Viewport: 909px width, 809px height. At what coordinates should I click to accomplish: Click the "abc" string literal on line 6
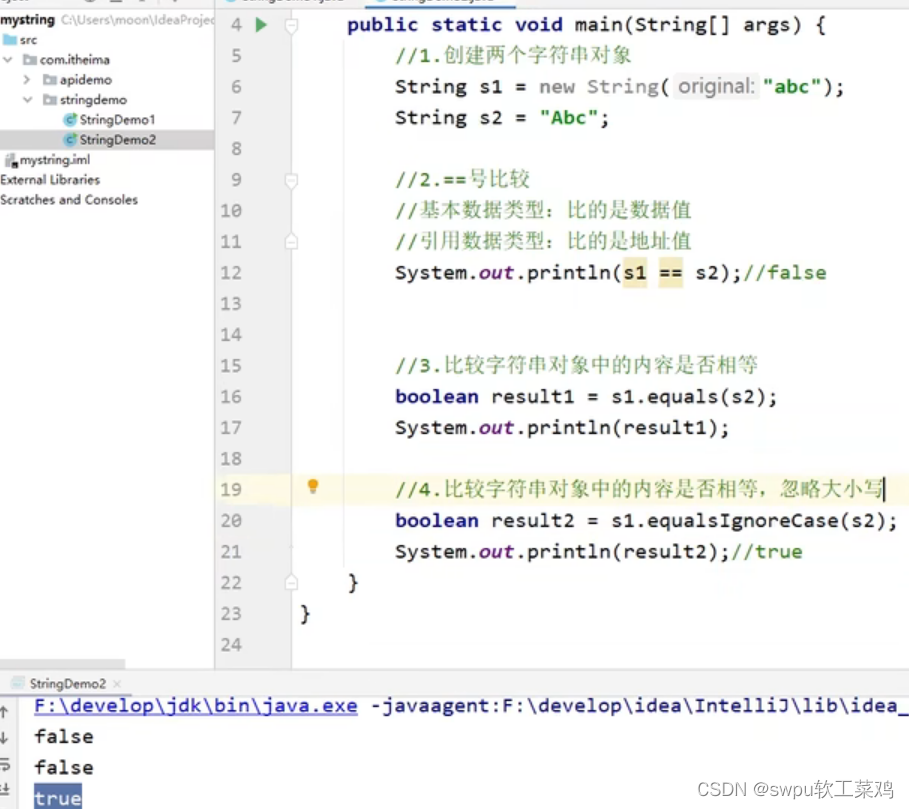(x=792, y=87)
